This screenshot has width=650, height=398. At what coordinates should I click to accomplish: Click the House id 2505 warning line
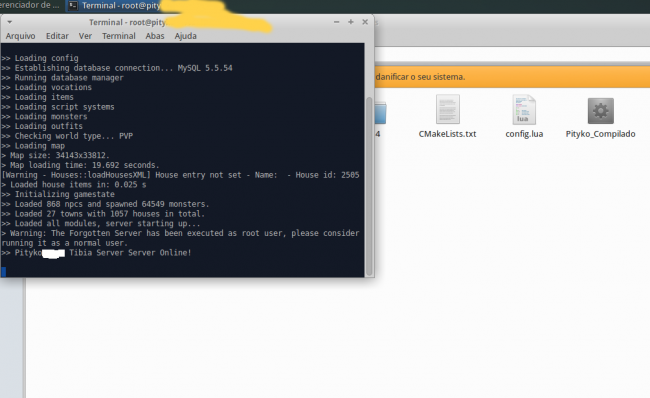(180, 175)
